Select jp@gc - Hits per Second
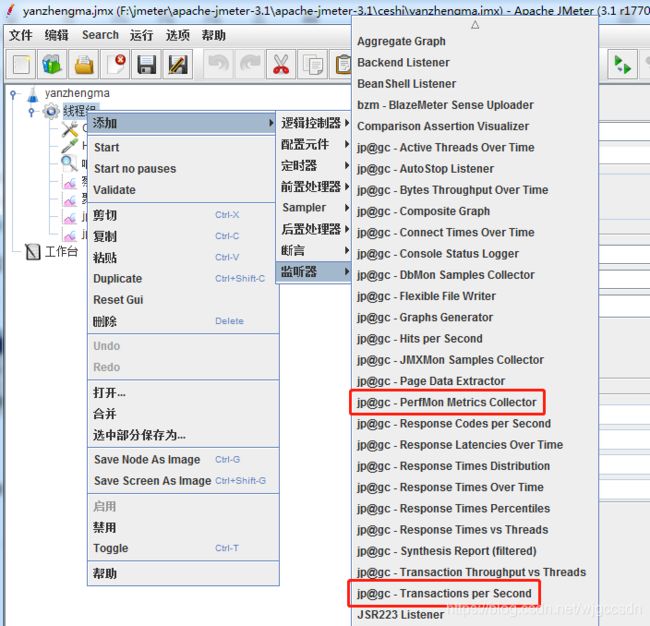This screenshot has width=650, height=626. 475,338
